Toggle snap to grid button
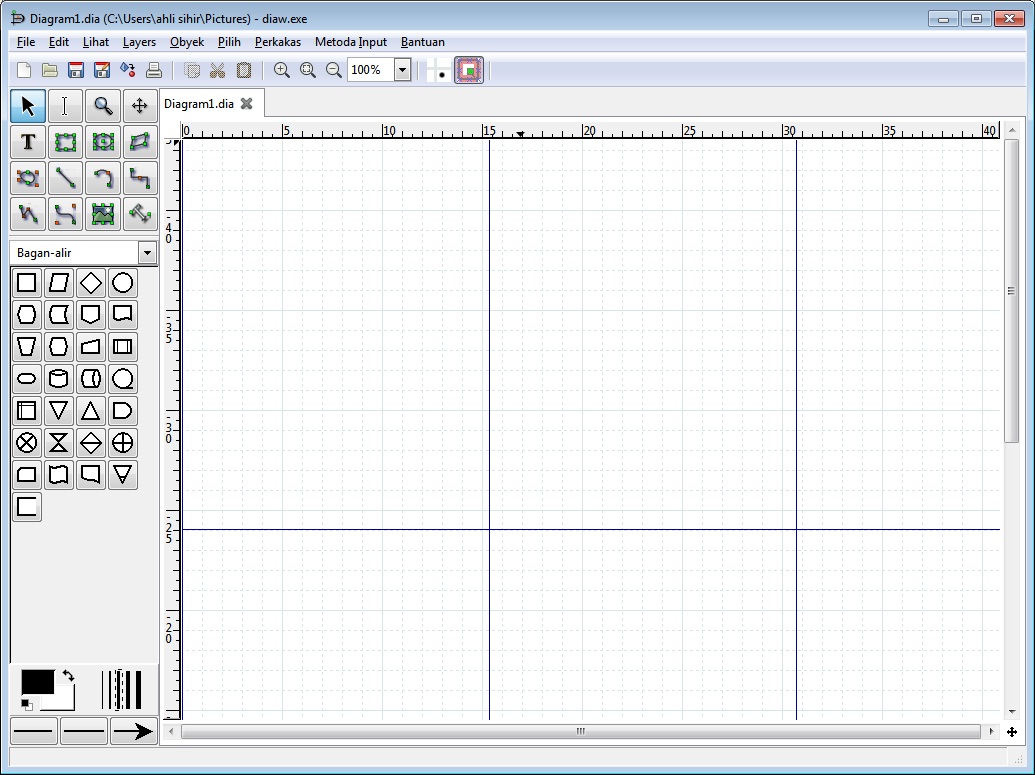 (440, 70)
